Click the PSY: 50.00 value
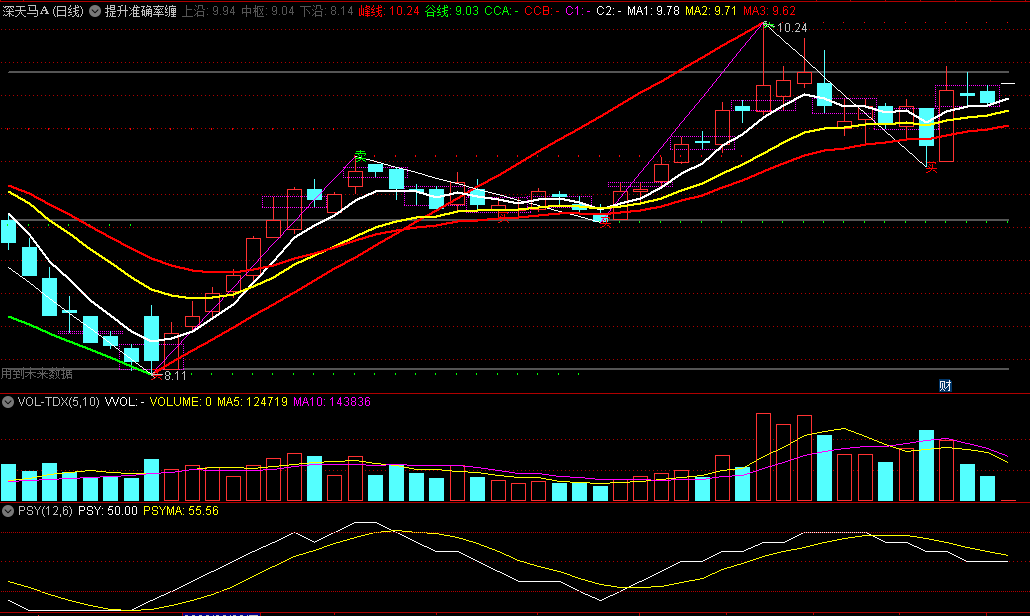 coord(108,511)
